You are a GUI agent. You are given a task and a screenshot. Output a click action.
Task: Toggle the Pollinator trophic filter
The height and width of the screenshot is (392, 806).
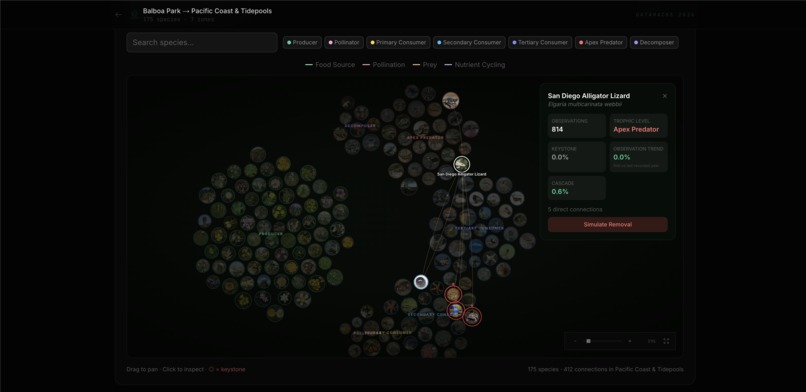(344, 43)
